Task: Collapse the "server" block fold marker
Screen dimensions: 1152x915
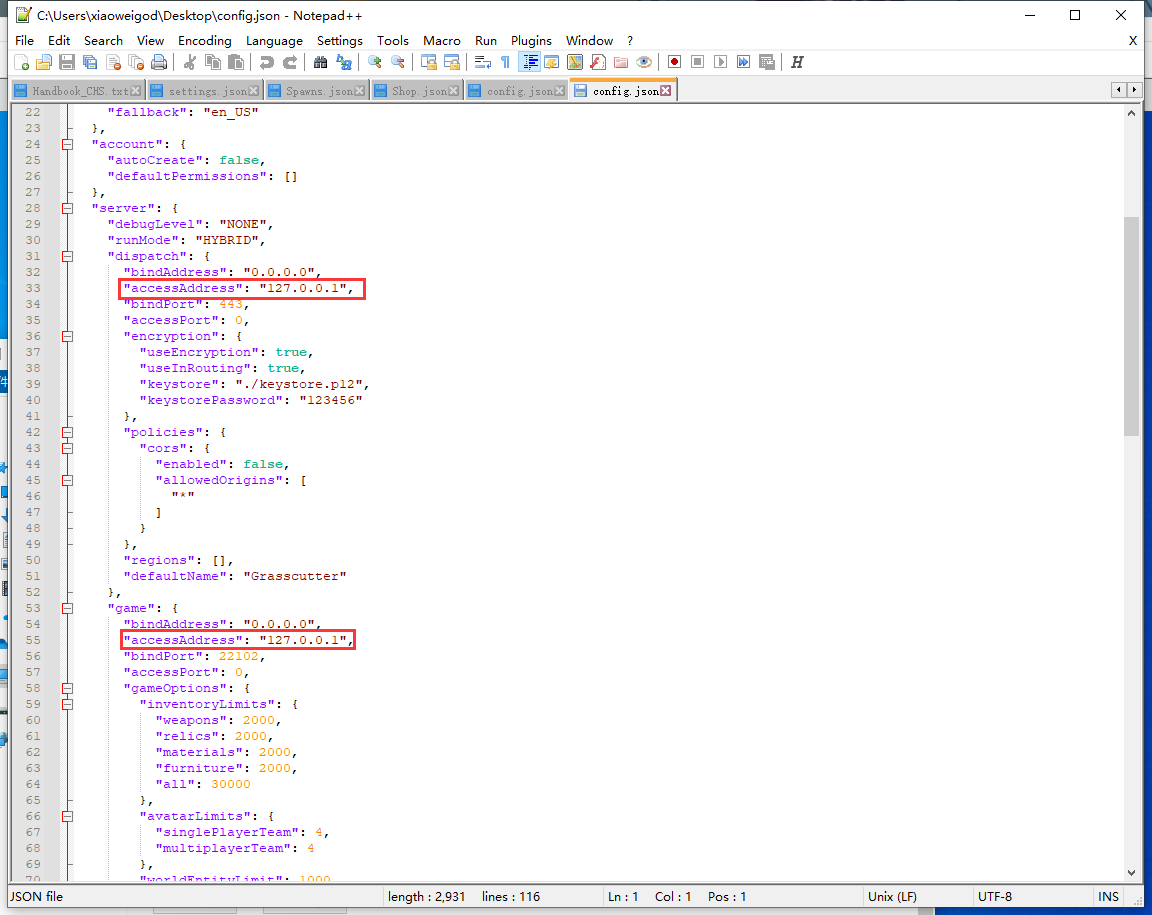Action: [67, 208]
